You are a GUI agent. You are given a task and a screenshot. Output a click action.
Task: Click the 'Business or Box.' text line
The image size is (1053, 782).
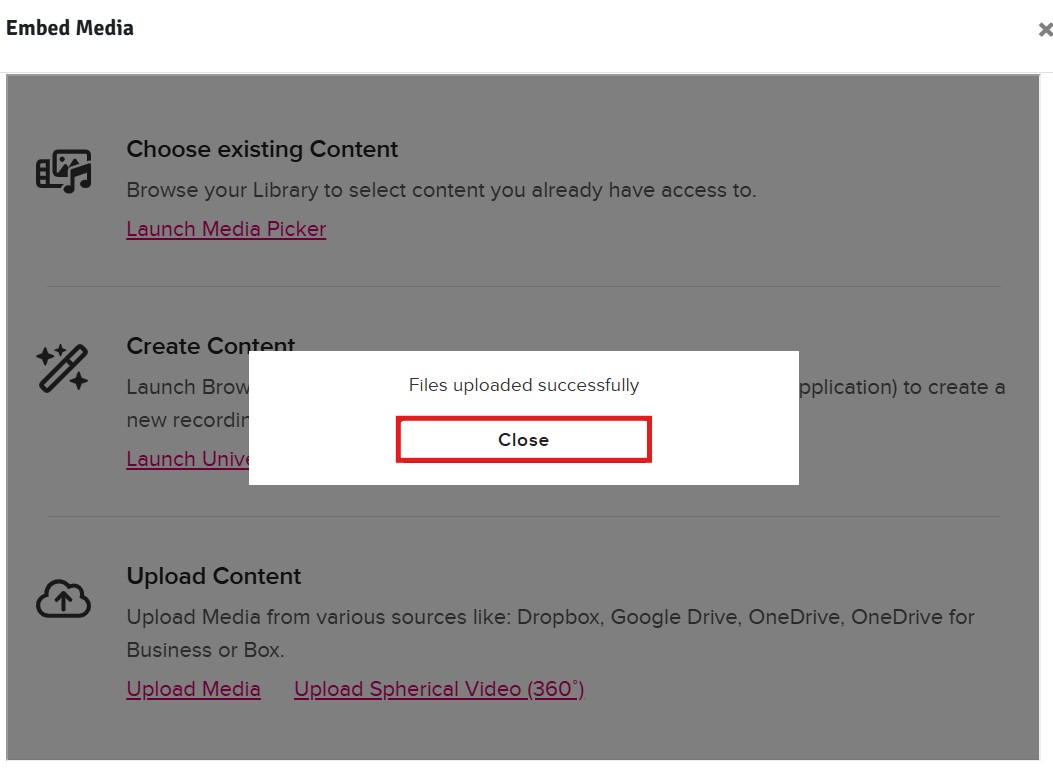click(x=205, y=650)
